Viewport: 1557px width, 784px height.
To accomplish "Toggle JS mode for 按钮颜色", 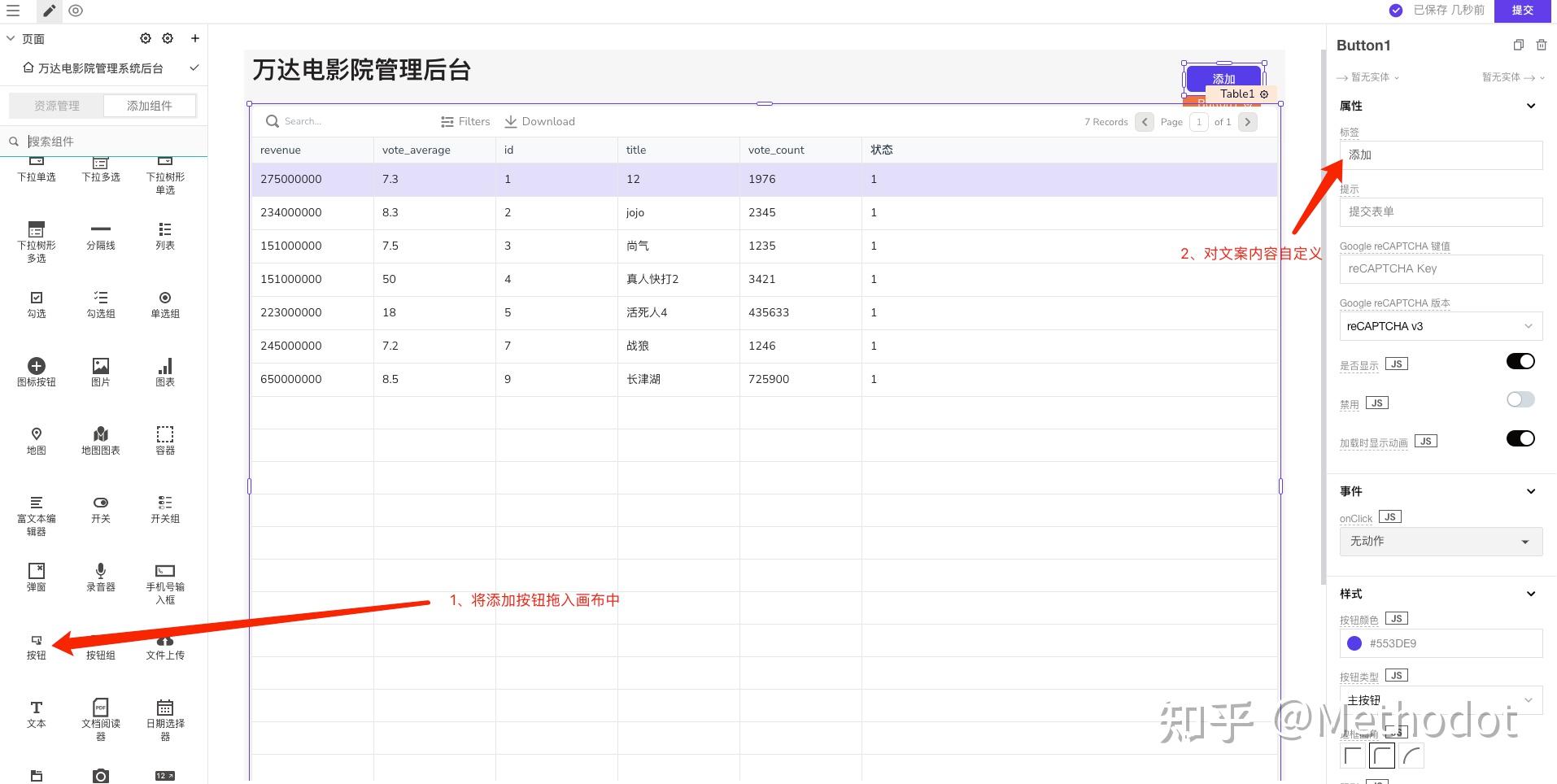I will tap(1397, 618).
